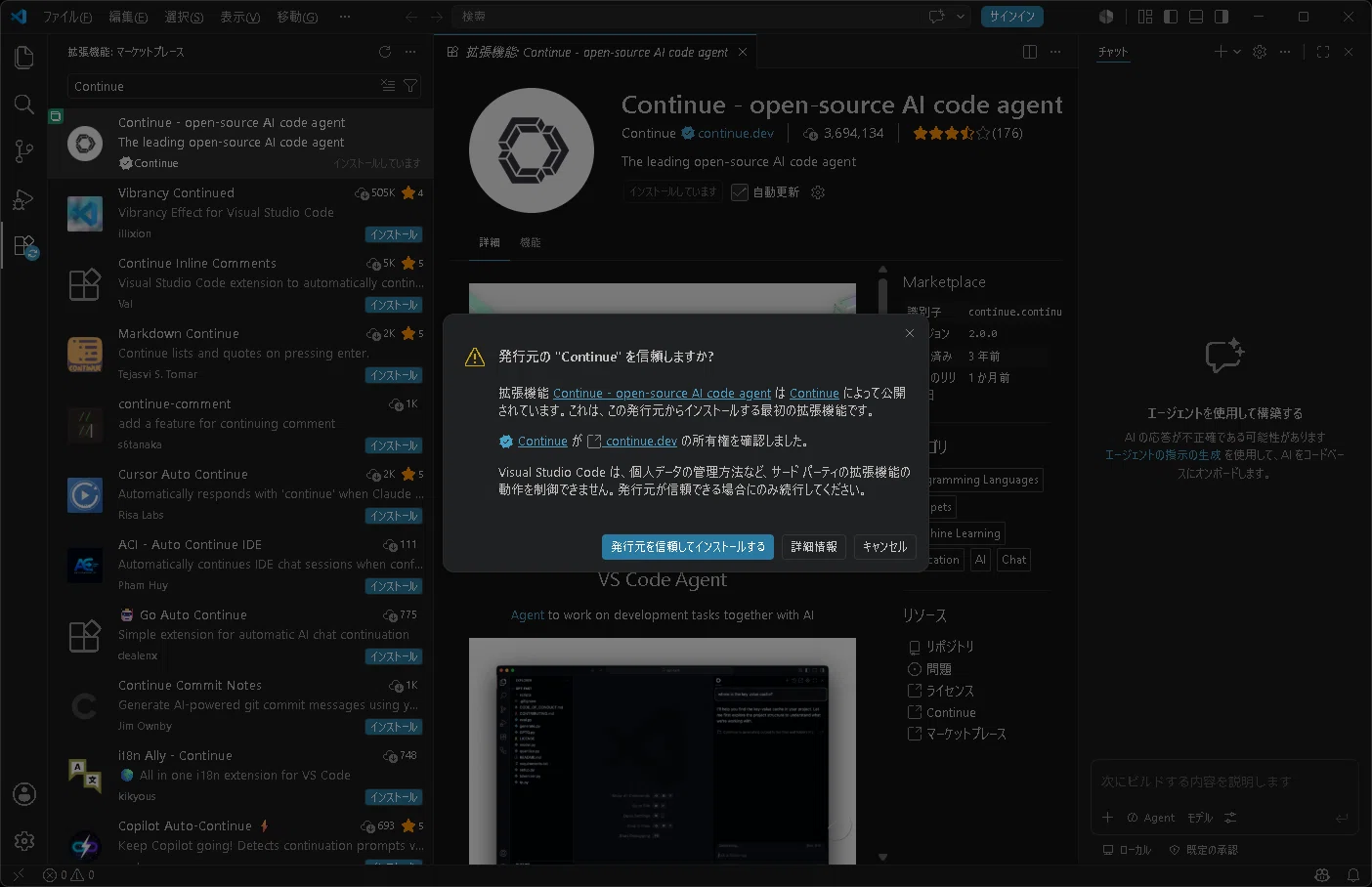
Task: Open the 表示(V) menu
Action: (x=239, y=17)
